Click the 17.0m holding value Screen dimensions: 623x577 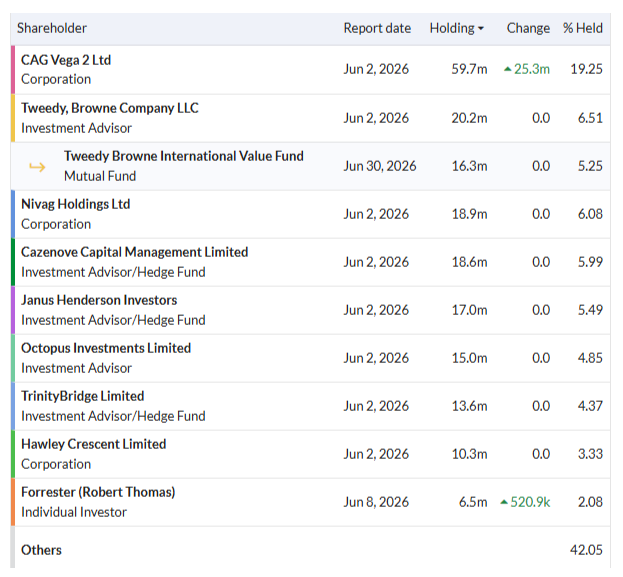(469, 310)
